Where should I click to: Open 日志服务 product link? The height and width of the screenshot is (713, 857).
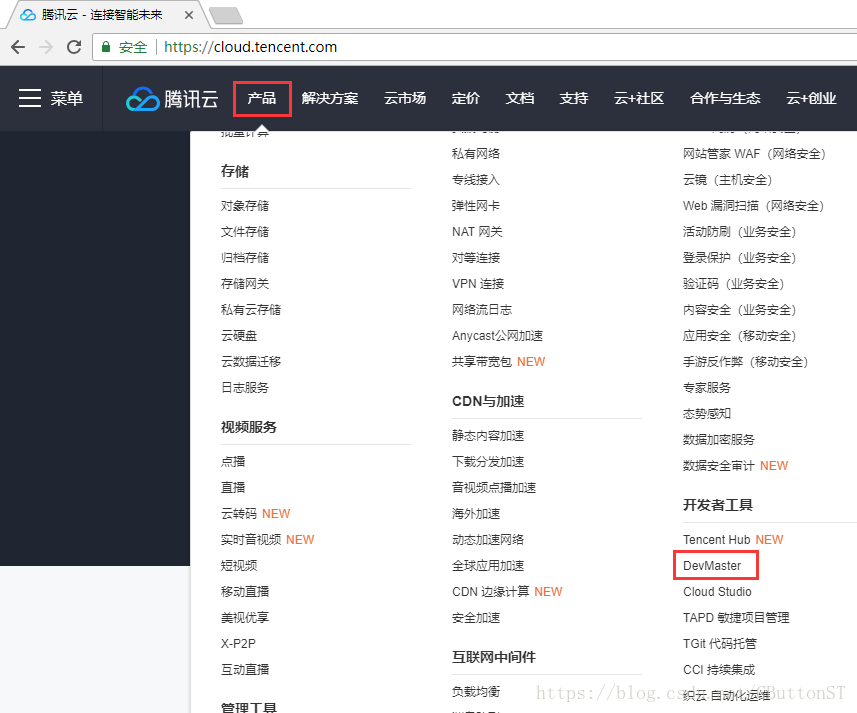245,387
